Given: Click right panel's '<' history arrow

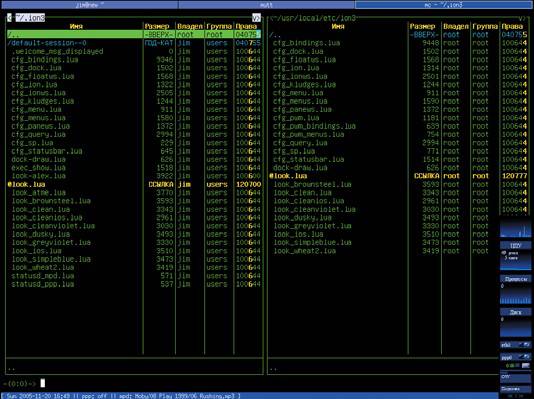Looking at the screenshot, I should click(x=272, y=18).
